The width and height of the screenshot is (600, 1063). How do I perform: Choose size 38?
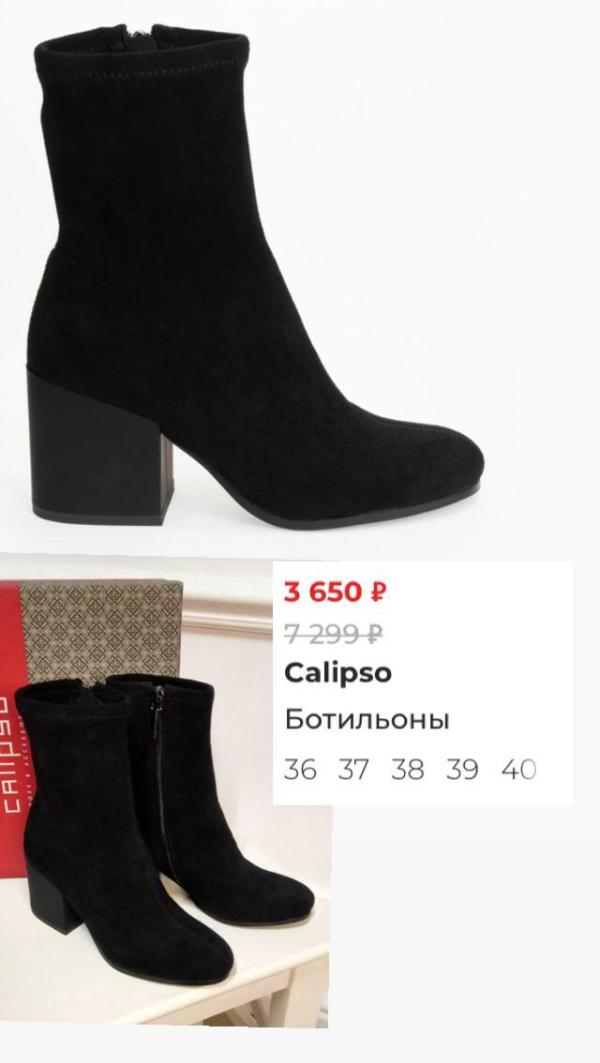[407, 770]
